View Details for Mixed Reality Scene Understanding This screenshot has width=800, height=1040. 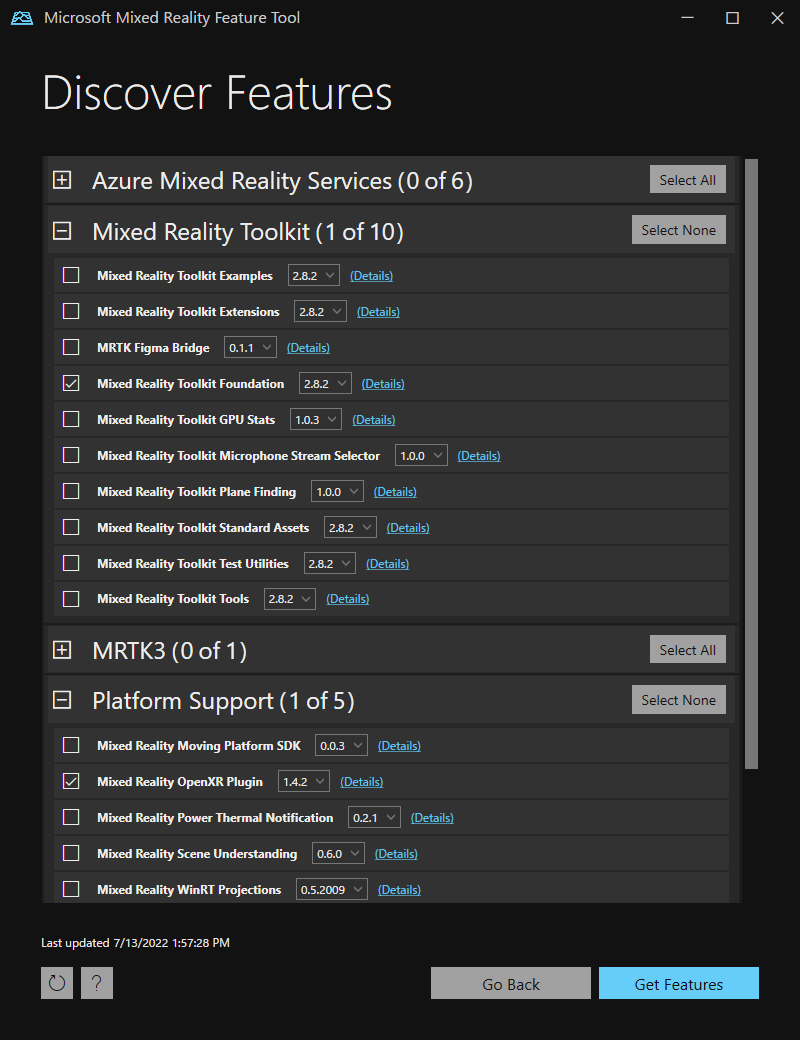coord(396,854)
